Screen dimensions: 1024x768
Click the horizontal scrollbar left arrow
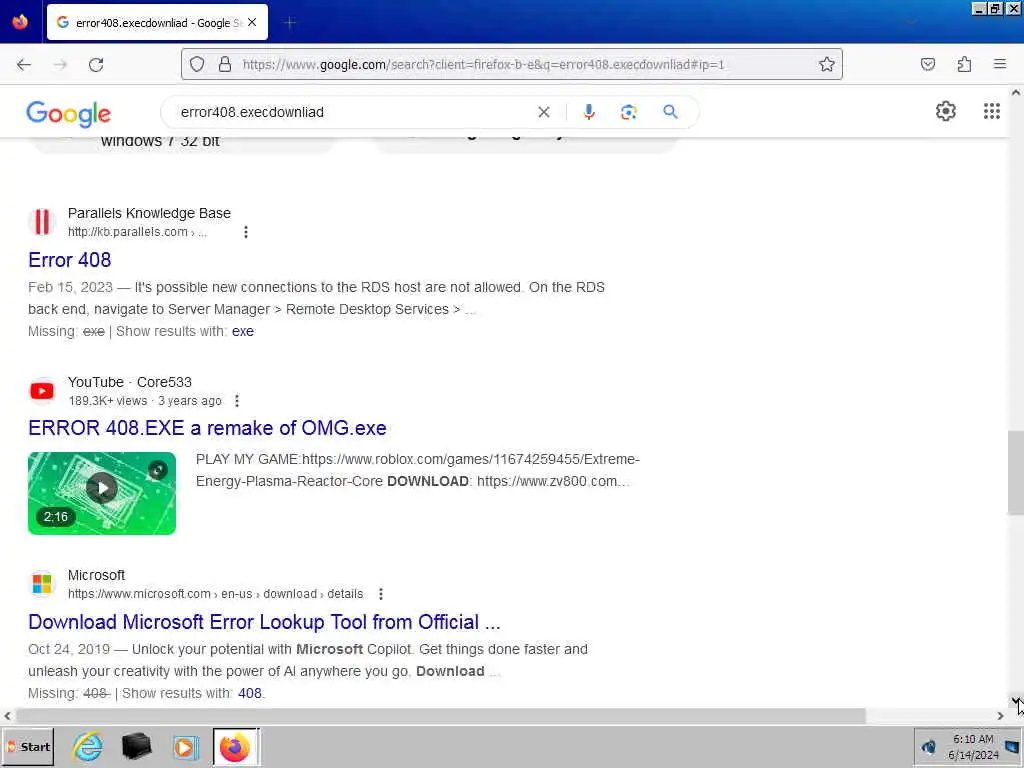click(x=7, y=716)
